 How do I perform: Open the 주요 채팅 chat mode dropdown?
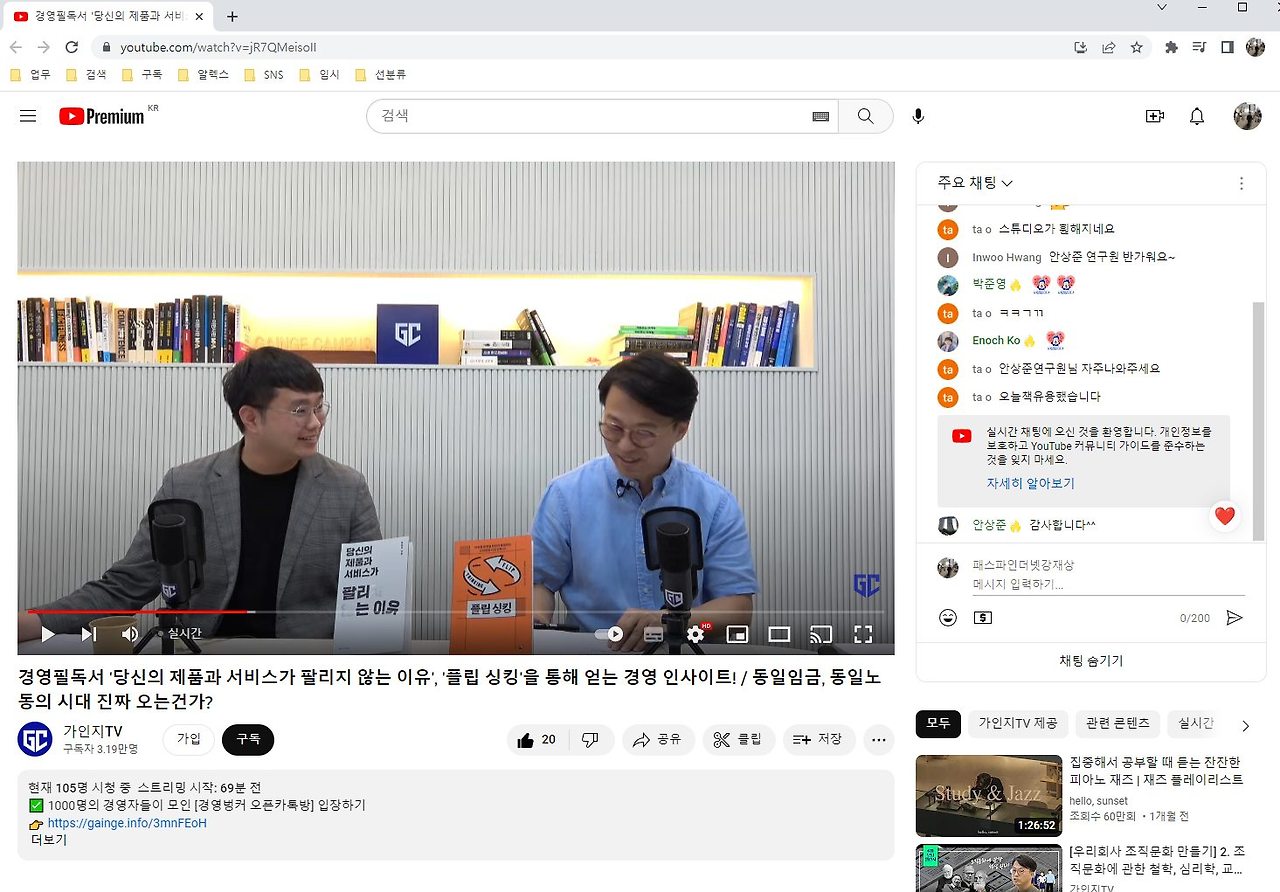point(975,183)
